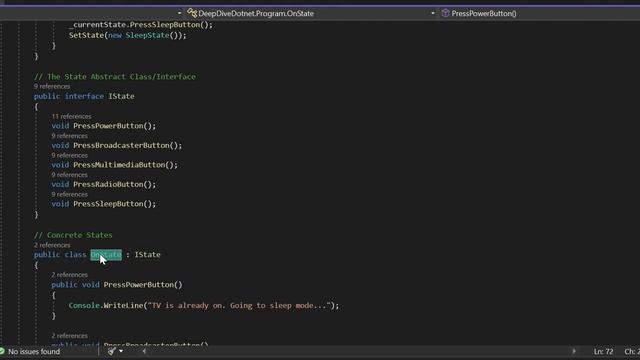This screenshot has height=360, width=640.
Task: Open the No issues found status entry
Action: coord(34,351)
